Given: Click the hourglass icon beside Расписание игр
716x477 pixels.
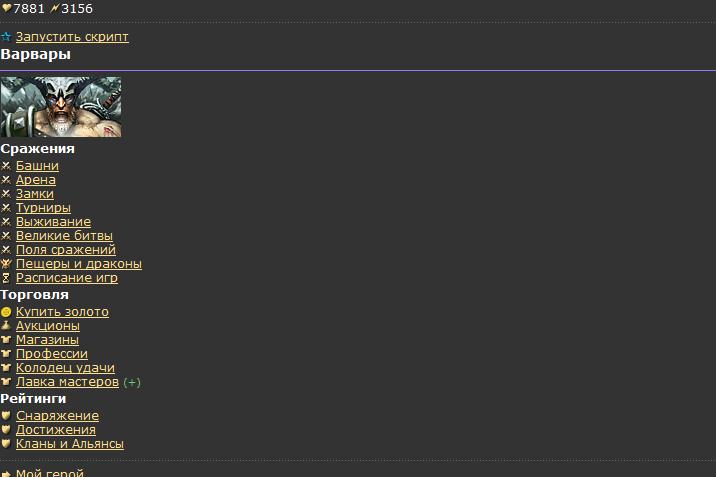Looking at the screenshot, I should coord(6,278).
